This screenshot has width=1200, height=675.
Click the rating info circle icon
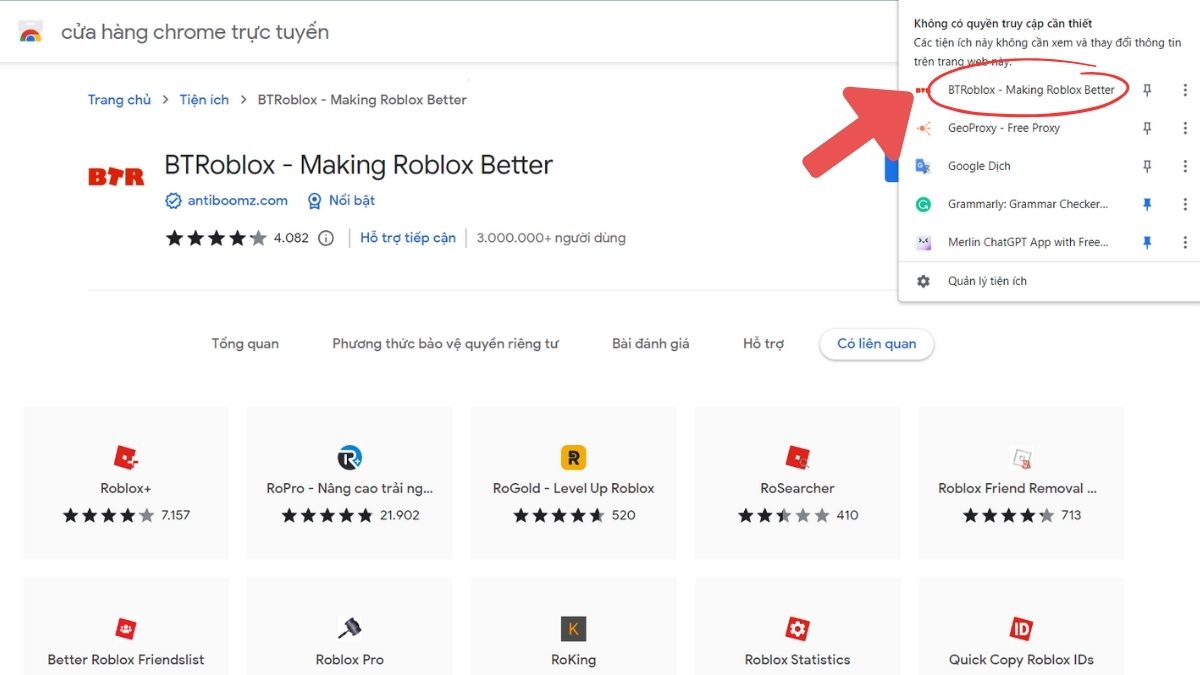click(x=326, y=238)
